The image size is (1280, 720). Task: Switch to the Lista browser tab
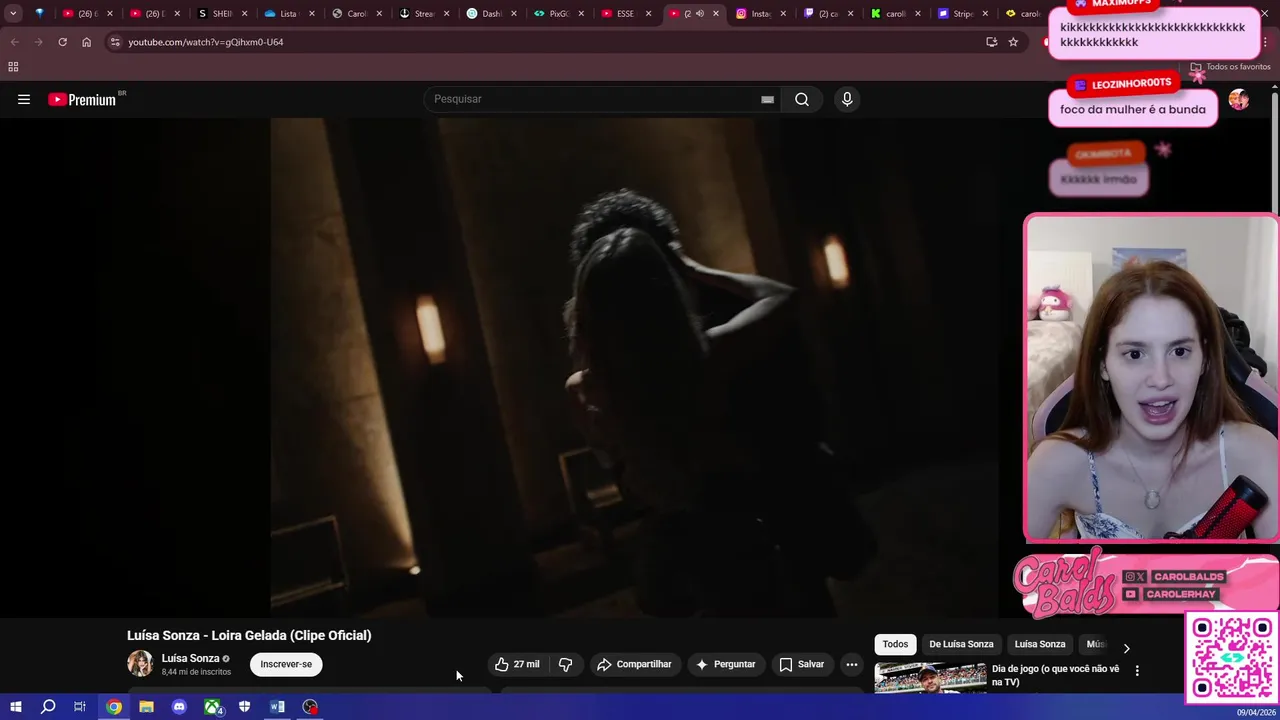point(289,14)
